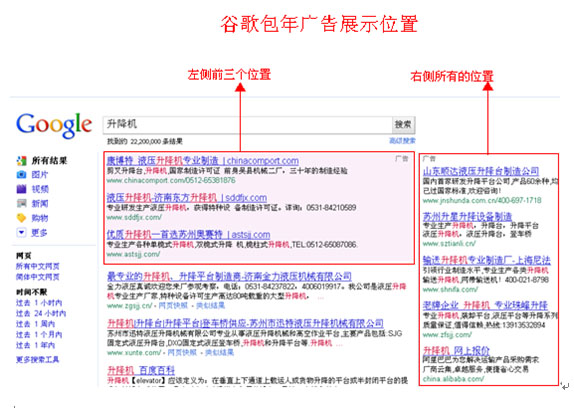Expand the 更多 dropdown arrow
Image resolution: width=574 pixels, height=408 pixels.
(x=22, y=232)
